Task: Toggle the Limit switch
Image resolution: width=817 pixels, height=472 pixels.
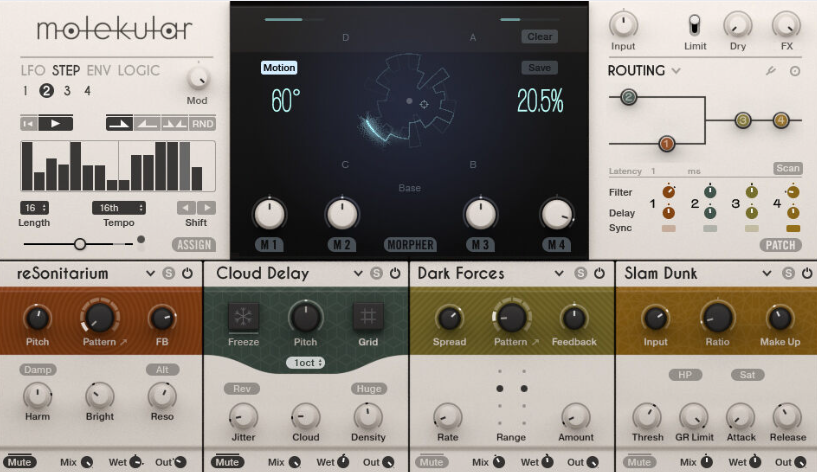Action: pyautogui.click(x=693, y=23)
